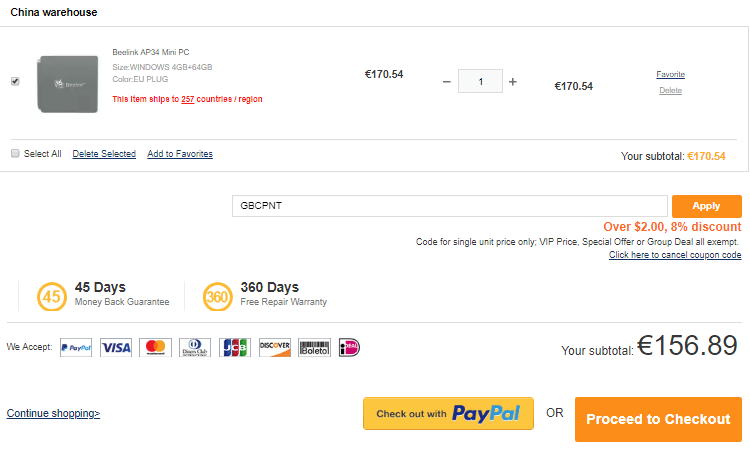Image resolution: width=750 pixels, height=449 pixels.
Task: Click Proceed to Checkout
Action: [658, 419]
